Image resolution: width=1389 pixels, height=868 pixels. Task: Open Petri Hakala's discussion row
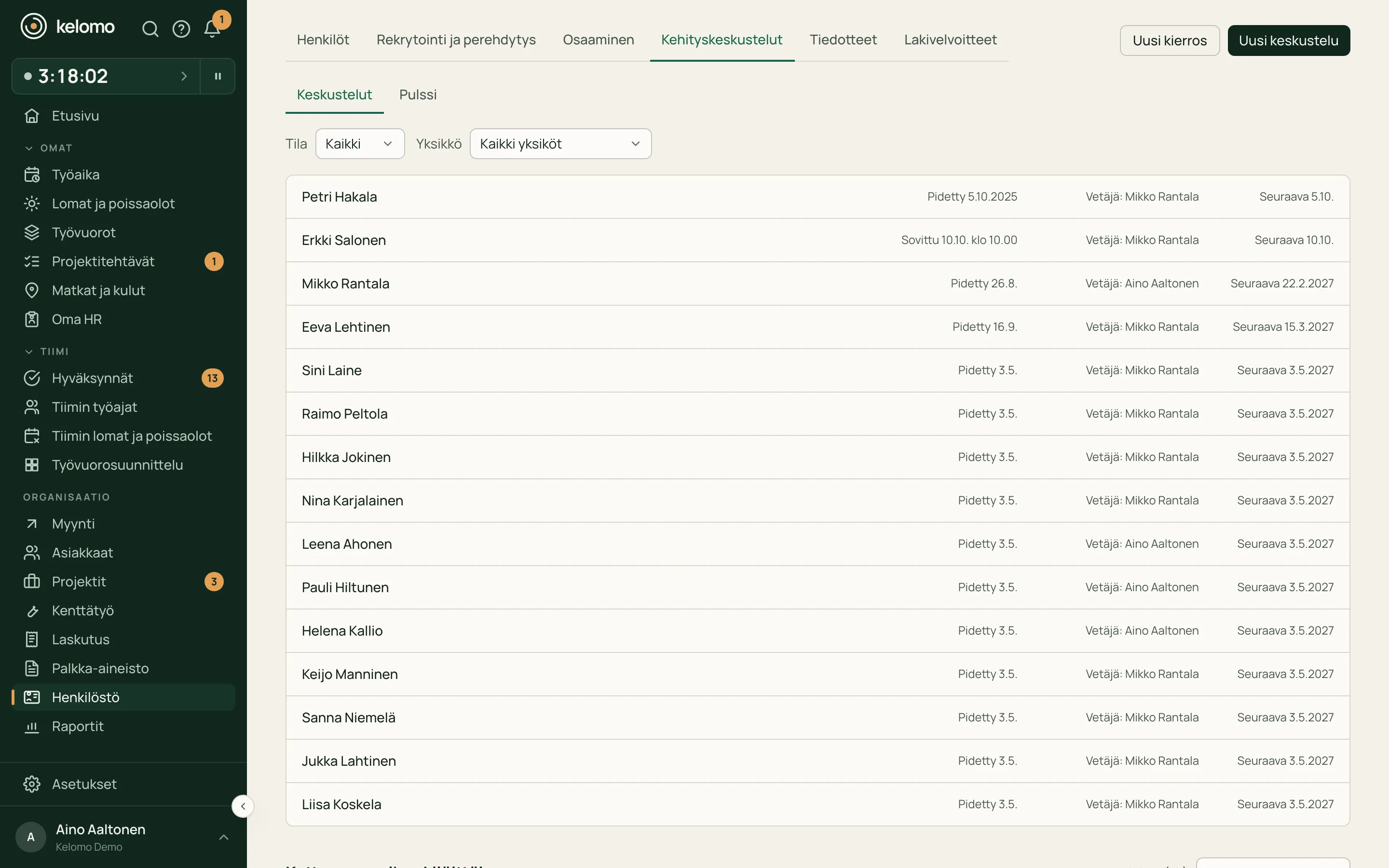pos(817,197)
